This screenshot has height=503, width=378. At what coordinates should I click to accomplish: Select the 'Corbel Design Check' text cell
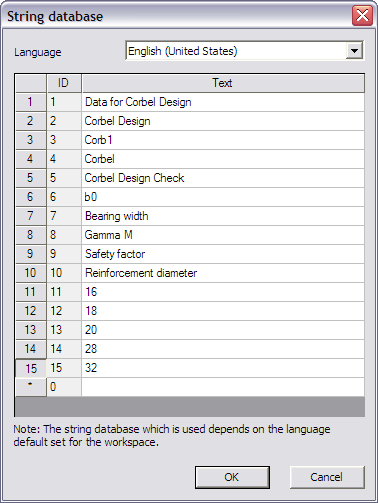point(223,178)
